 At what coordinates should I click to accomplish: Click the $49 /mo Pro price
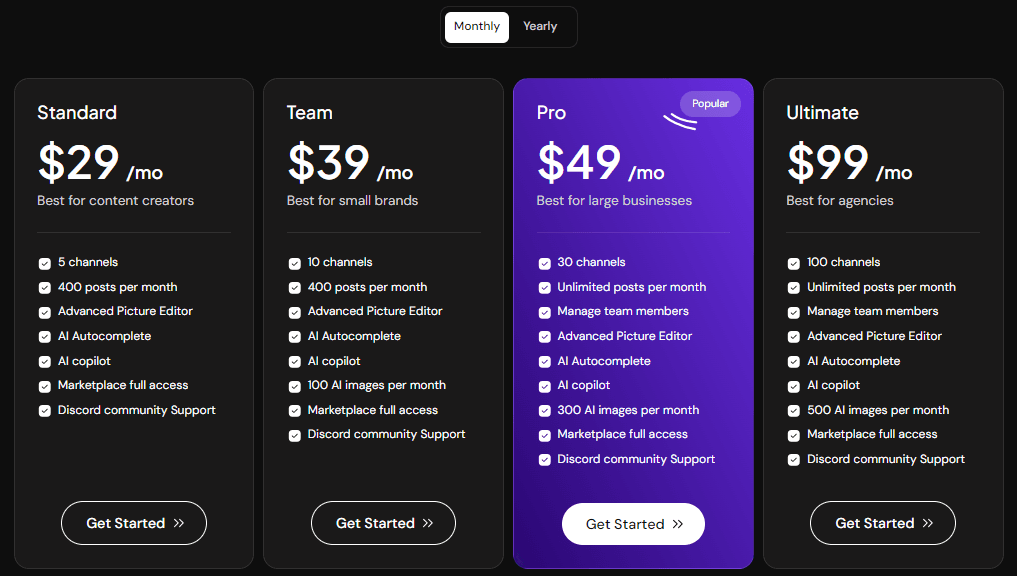(601, 162)
